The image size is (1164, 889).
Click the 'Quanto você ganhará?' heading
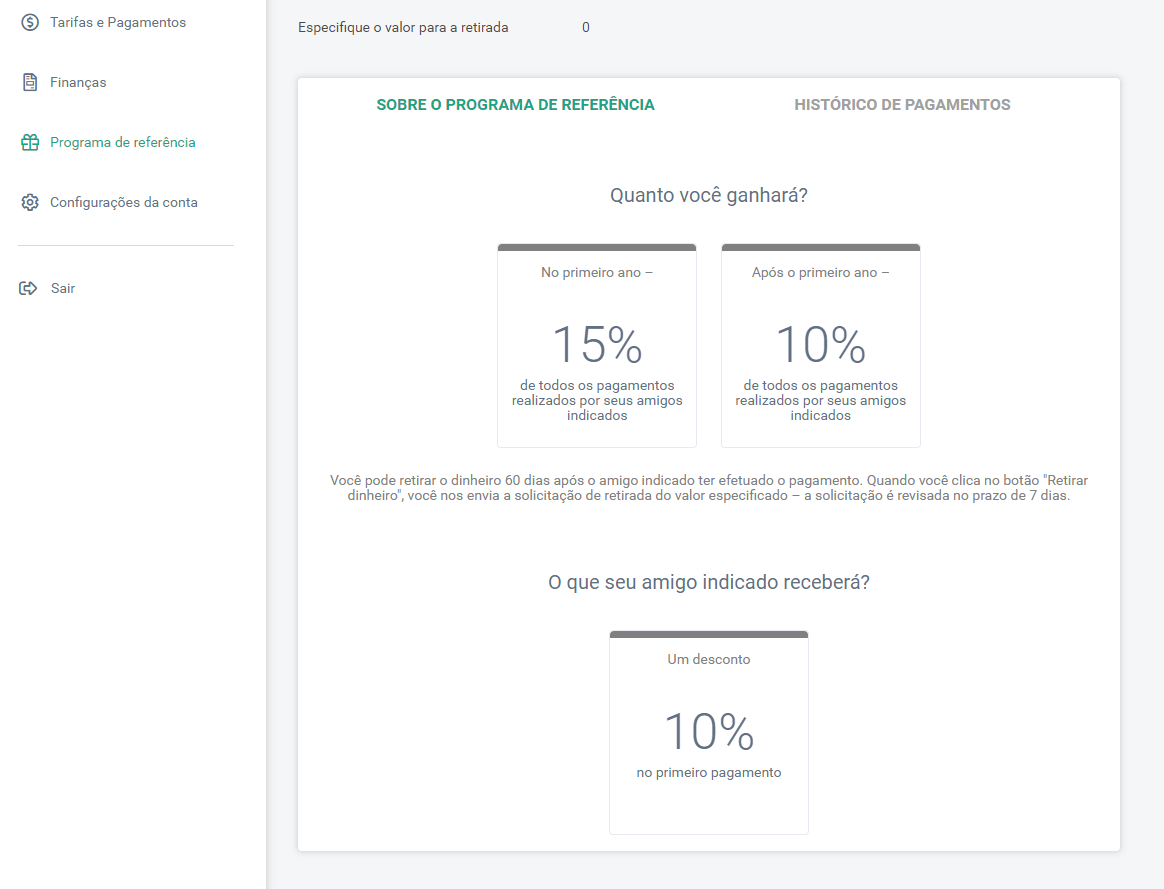pyautogui.click(x=708, y=195)
